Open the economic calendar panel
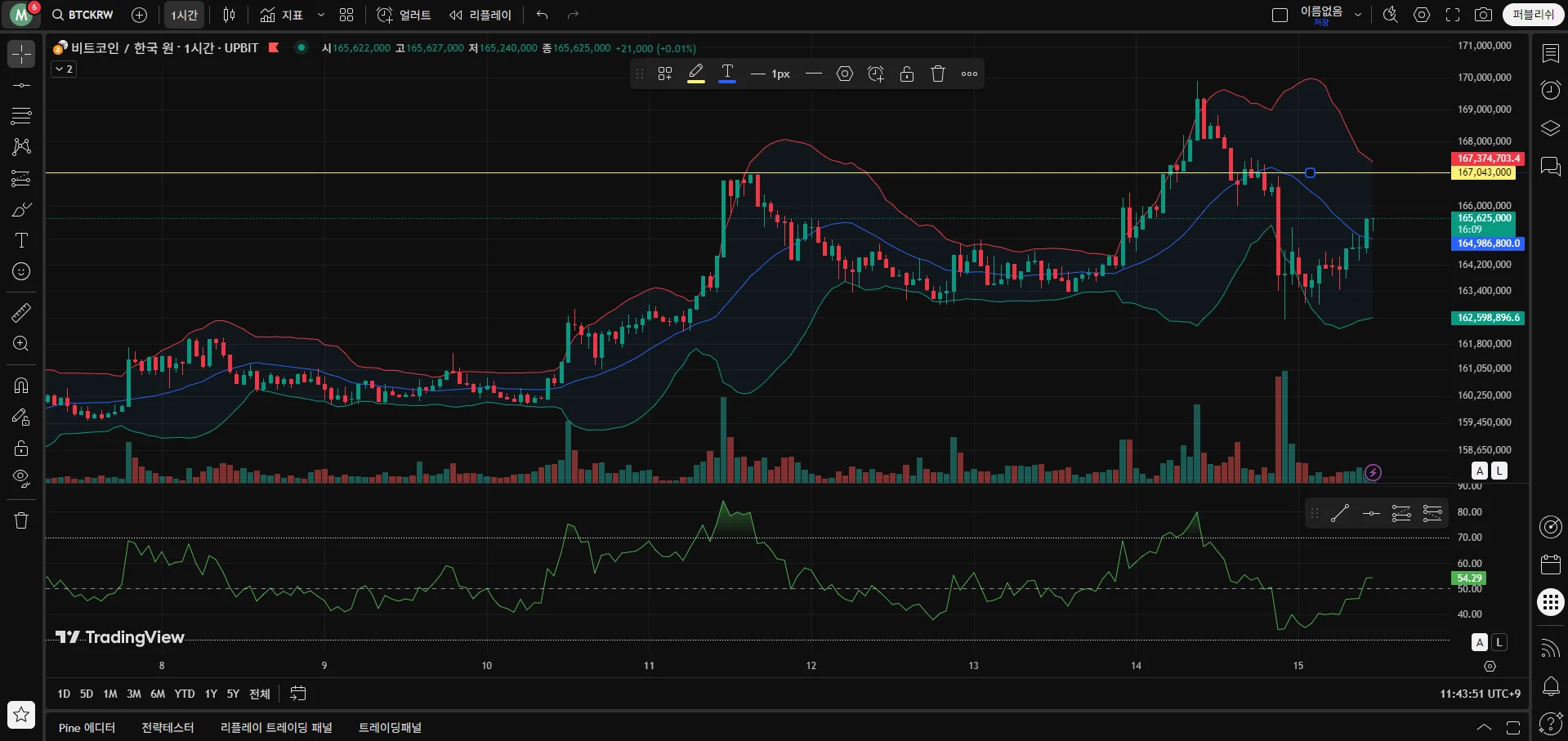Image resolution: width=1568 pixels, height=741 pixels. pyautogui.click(x=1550, y=565)
